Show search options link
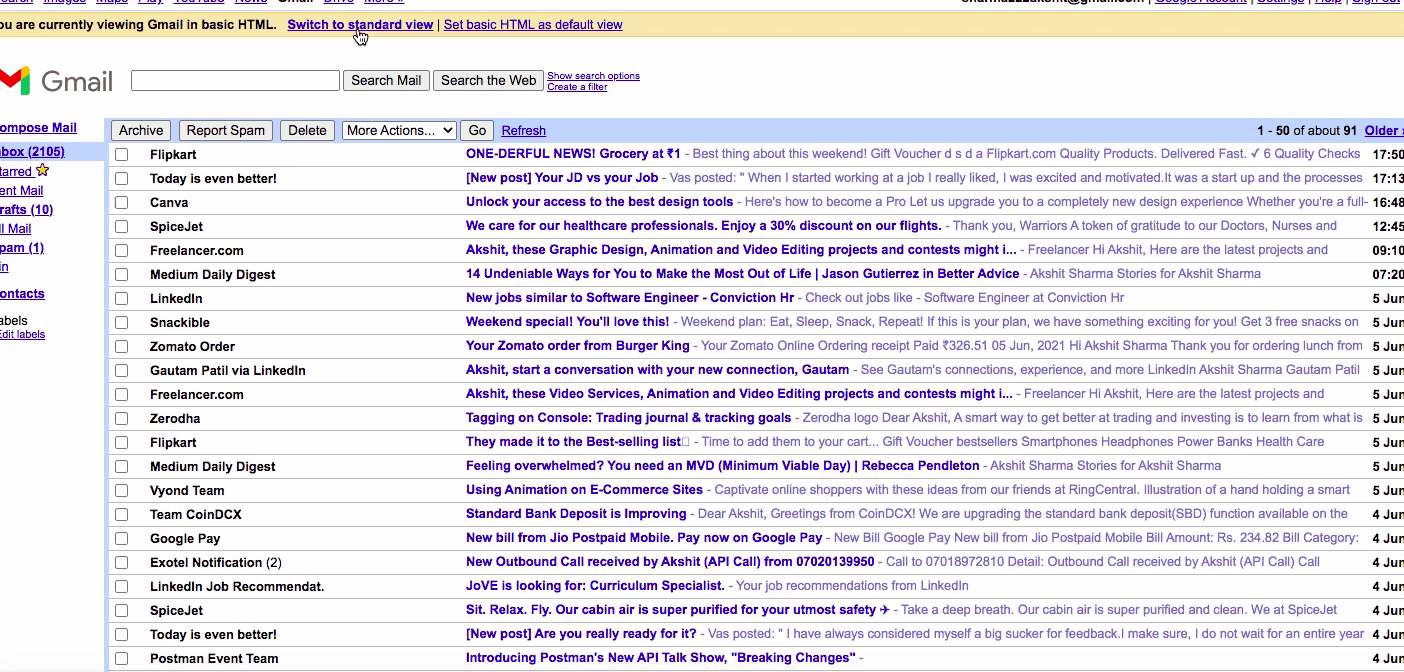The width and height of the screenshot is (1404, 672). [x=593, y=75]
